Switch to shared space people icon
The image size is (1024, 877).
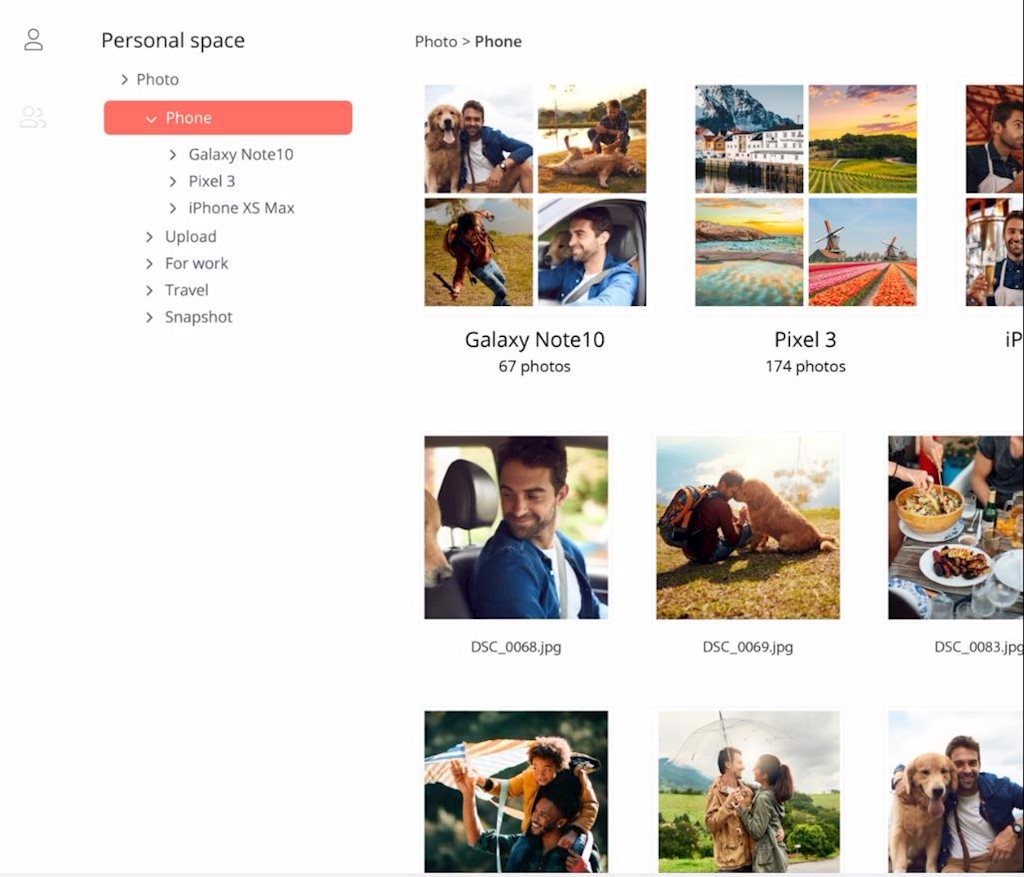tap(33, 118)
